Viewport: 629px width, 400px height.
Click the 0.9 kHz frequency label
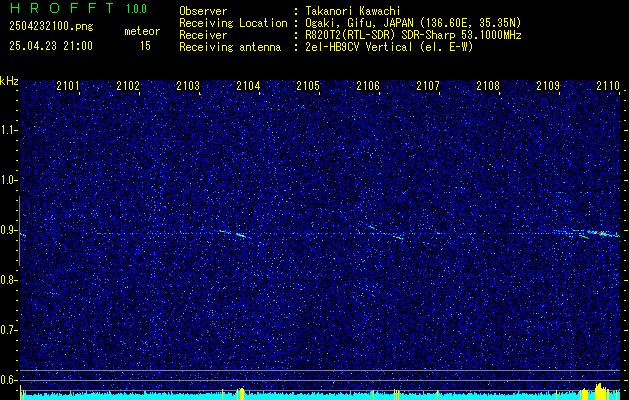click(x=9, y=230)
